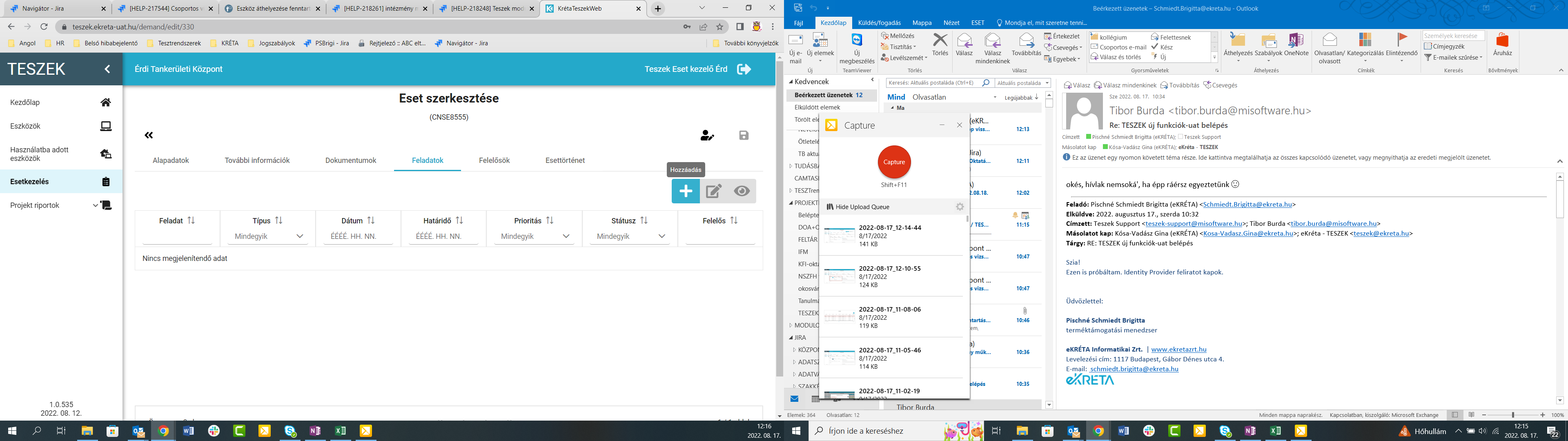The width and height of the screenshot is (1568, 441).
Task: Collapse the Kedvencek folder group
Action: point(791,82)
